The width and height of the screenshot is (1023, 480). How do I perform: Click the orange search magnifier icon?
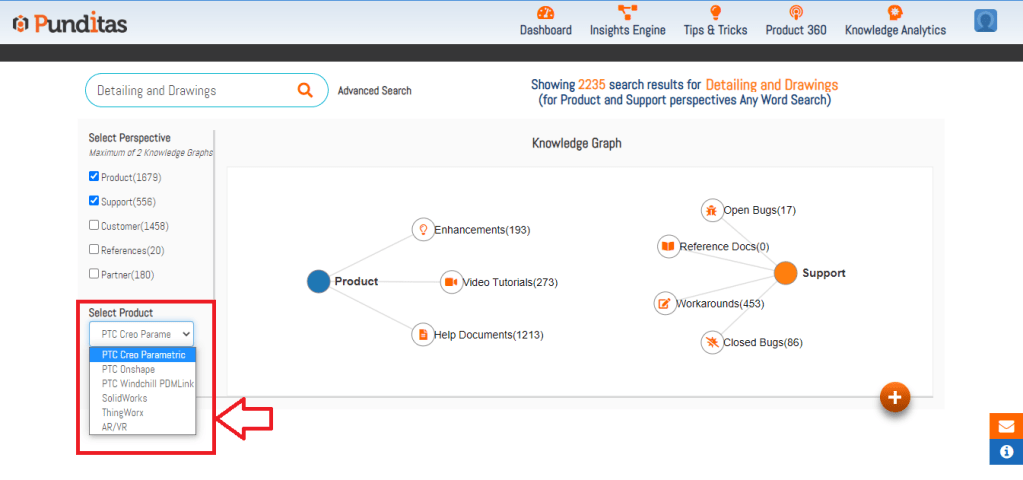tap(305, 90)
